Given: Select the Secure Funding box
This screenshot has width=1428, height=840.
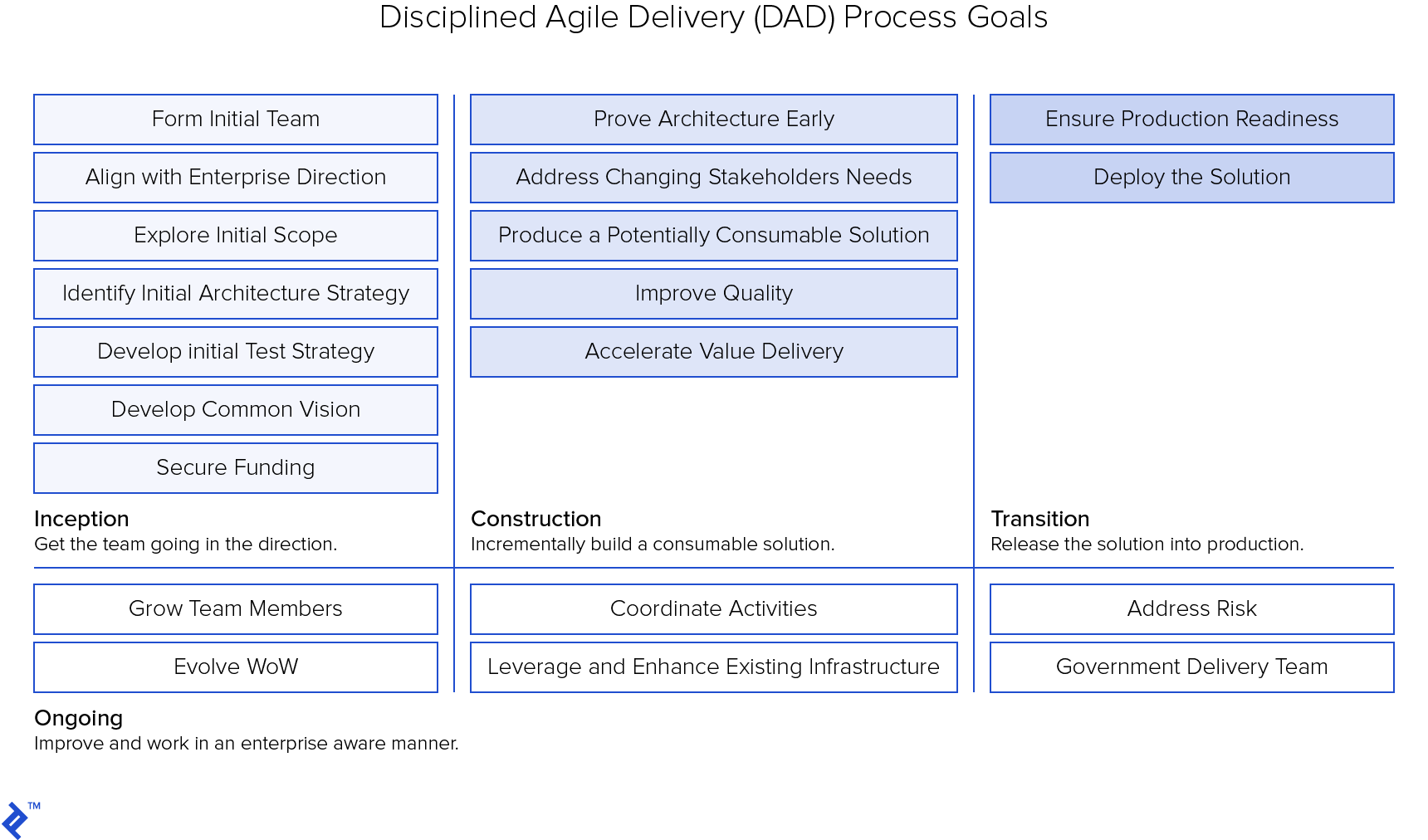Looking at the screenshot, I should [x=236, y=468].
